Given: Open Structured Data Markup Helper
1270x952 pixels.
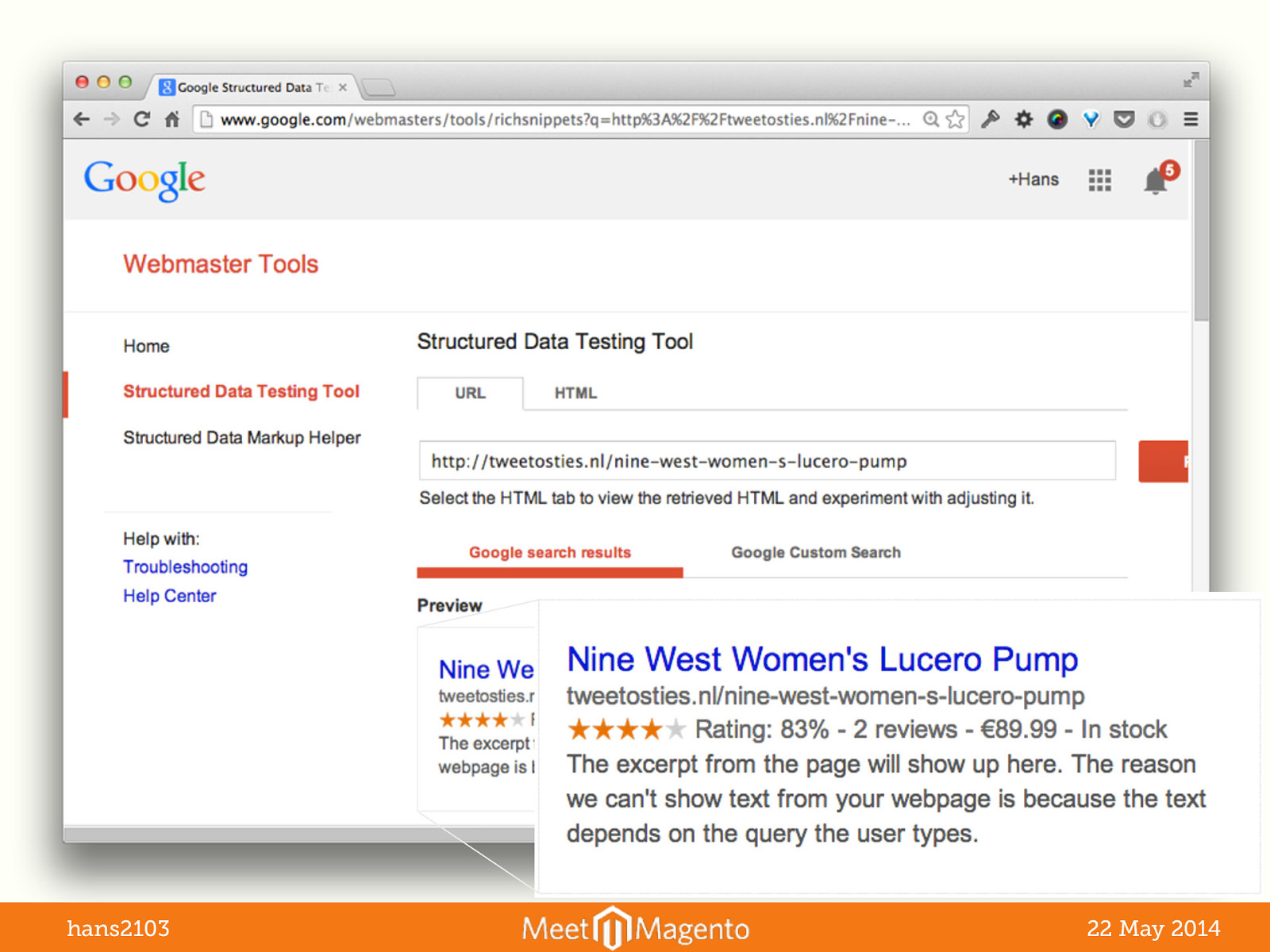Looking at the screenshot, I should pos(242,437).
